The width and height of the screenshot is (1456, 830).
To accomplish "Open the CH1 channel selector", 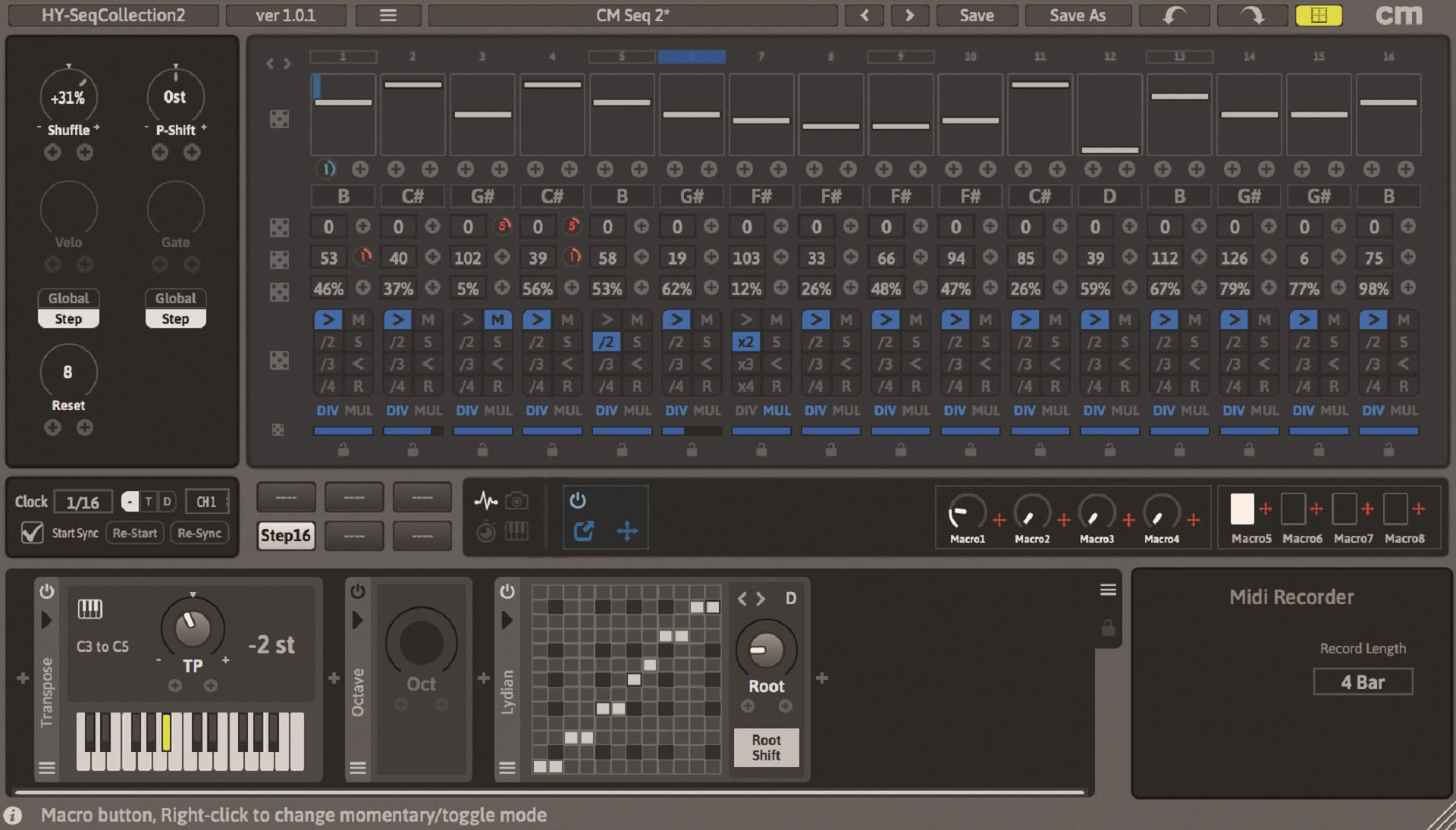I will coord(206,502).
